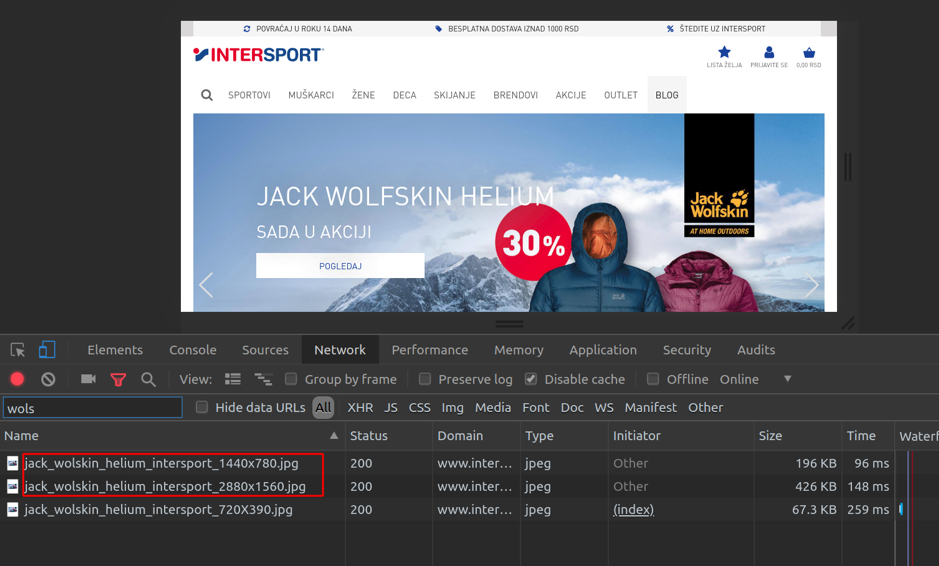The image size is (939, 566).
Task: Switch to the Console tab
Action: (193, 350)
